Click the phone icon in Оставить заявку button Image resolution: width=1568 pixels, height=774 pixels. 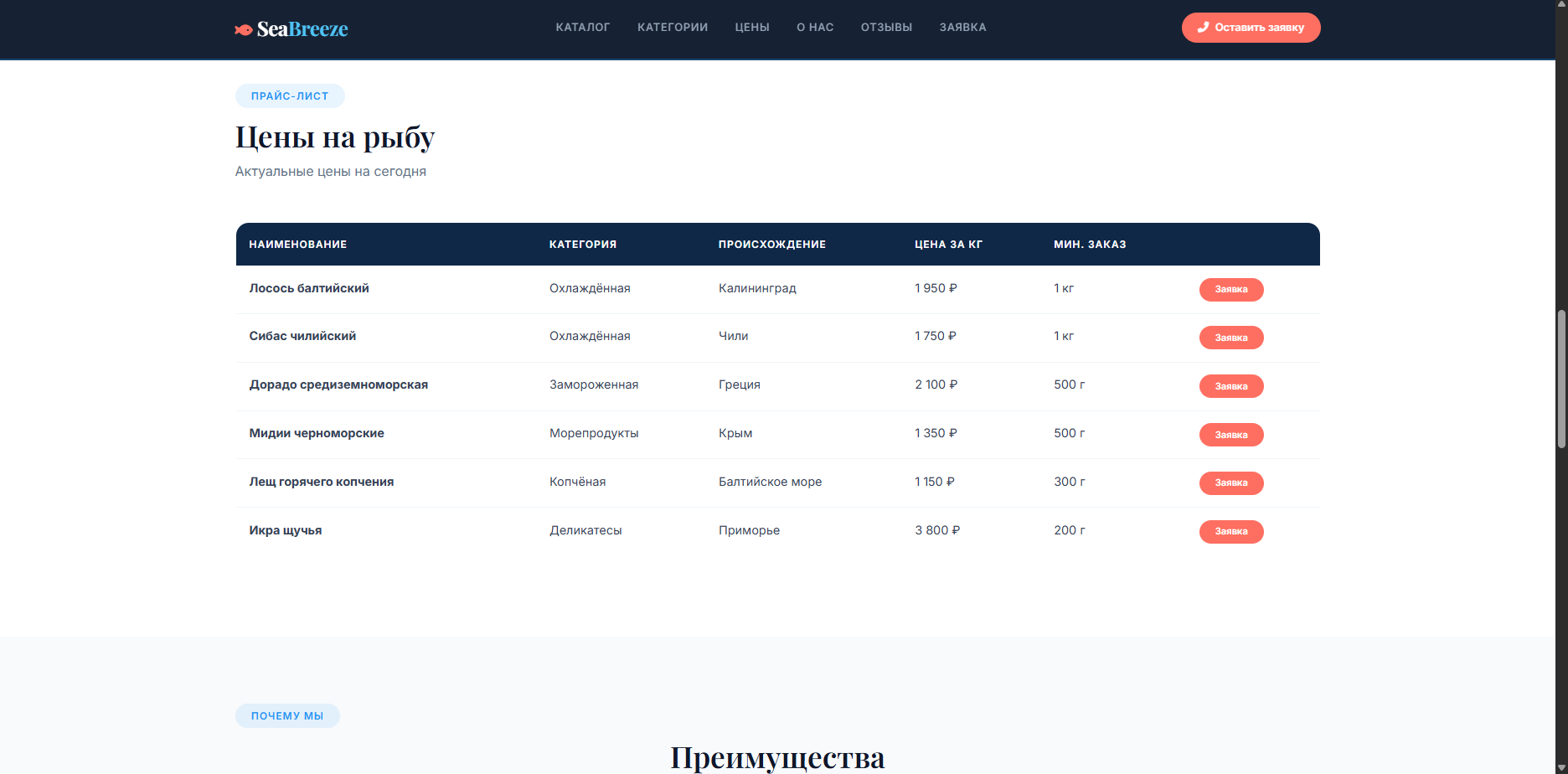coord(1204,28)
